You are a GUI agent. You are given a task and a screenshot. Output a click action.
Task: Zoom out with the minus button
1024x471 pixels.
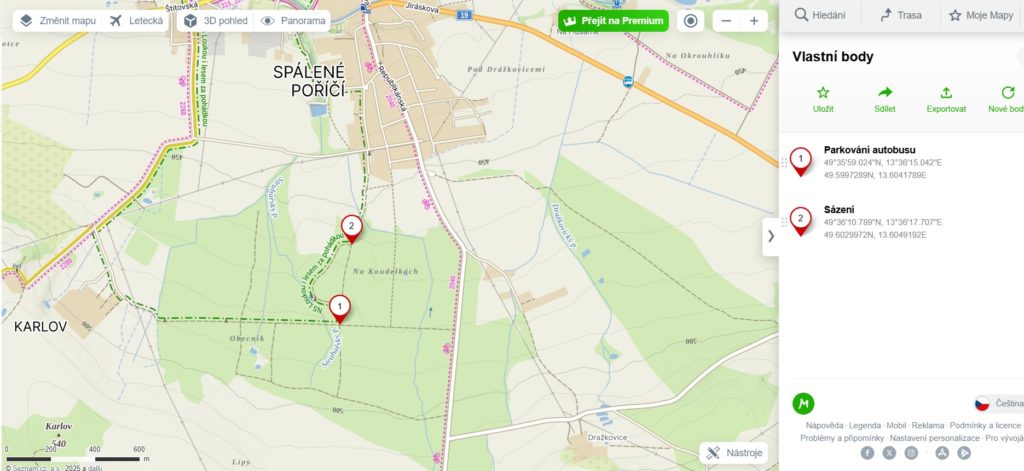(726, 21)
